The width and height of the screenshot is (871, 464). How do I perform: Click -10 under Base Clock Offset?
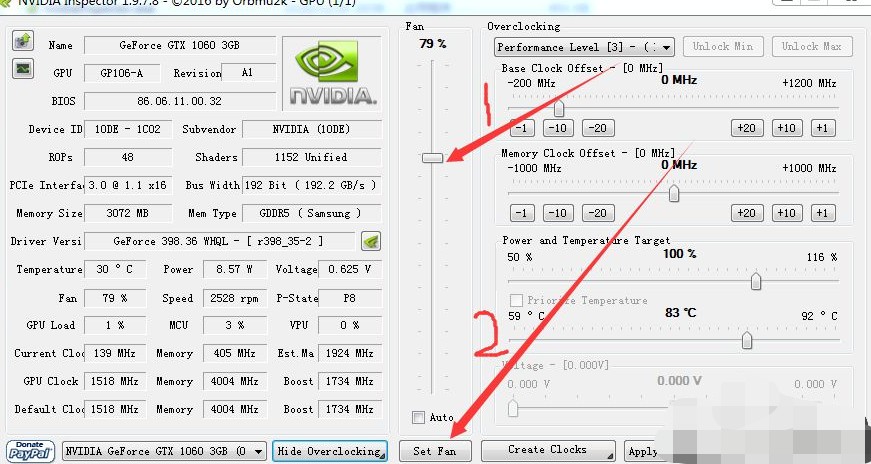558,128
